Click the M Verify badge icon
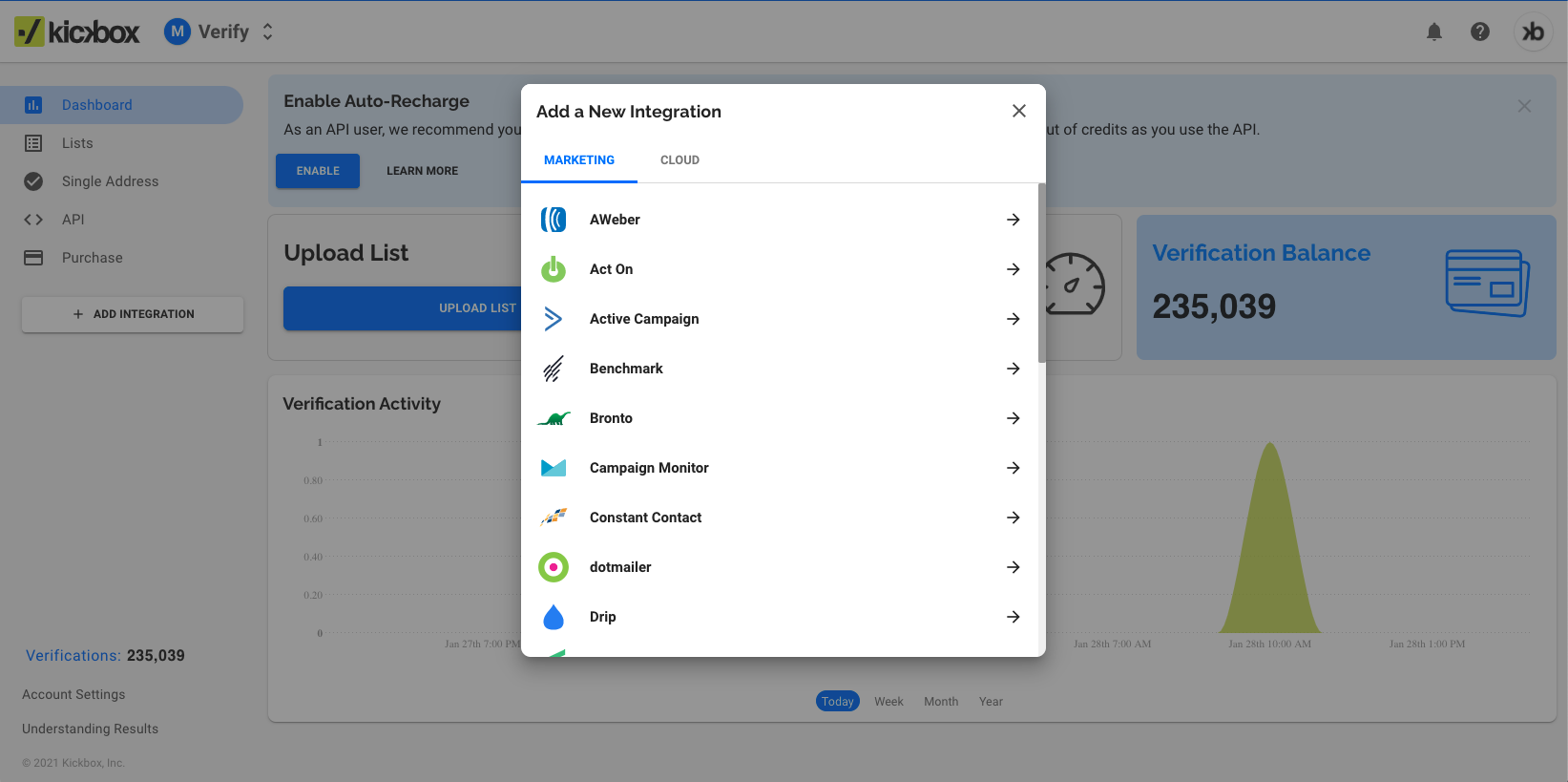1568x782 pixels. 178,32
